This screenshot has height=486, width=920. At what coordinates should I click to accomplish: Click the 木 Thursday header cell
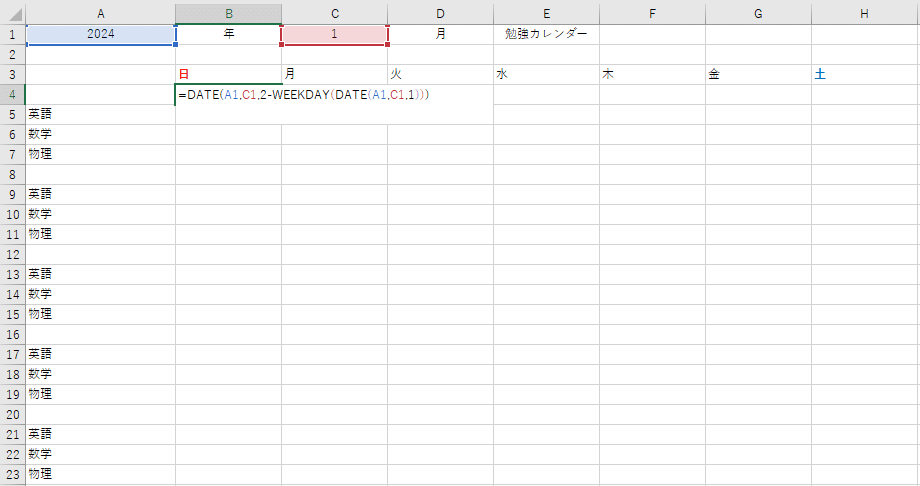point(652,75)
